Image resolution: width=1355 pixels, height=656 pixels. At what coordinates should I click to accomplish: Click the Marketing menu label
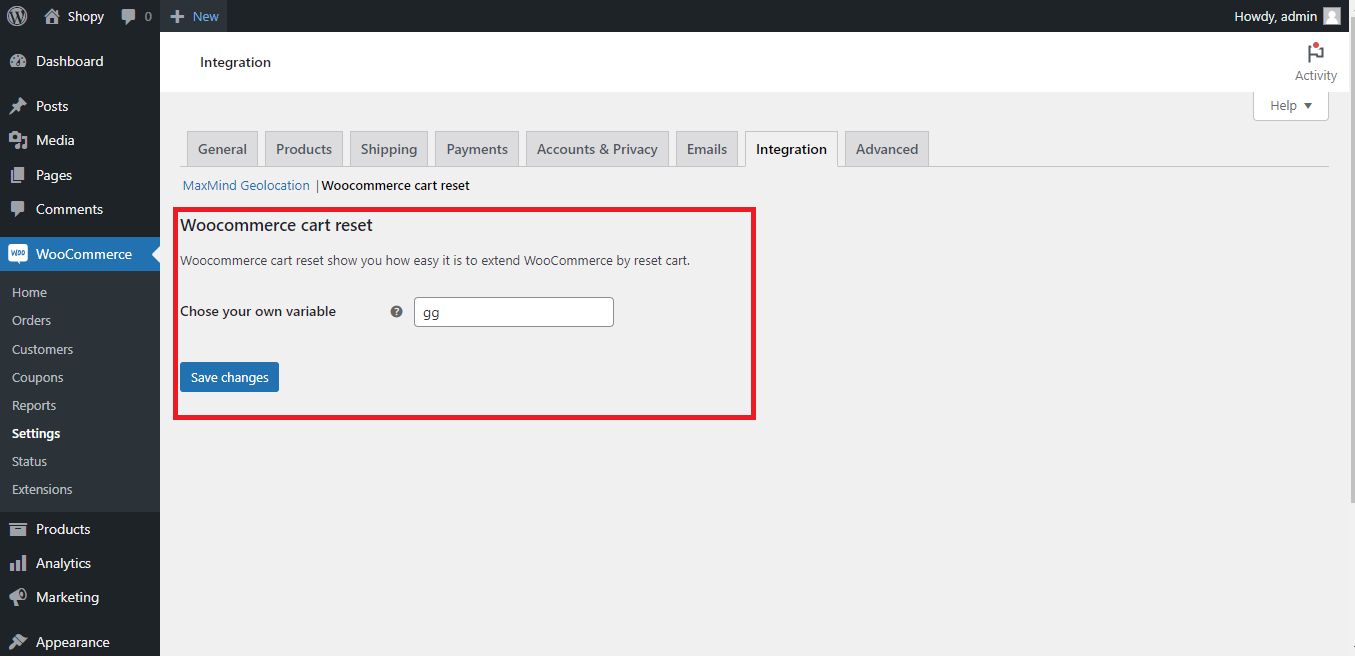(x=67, y=597)
